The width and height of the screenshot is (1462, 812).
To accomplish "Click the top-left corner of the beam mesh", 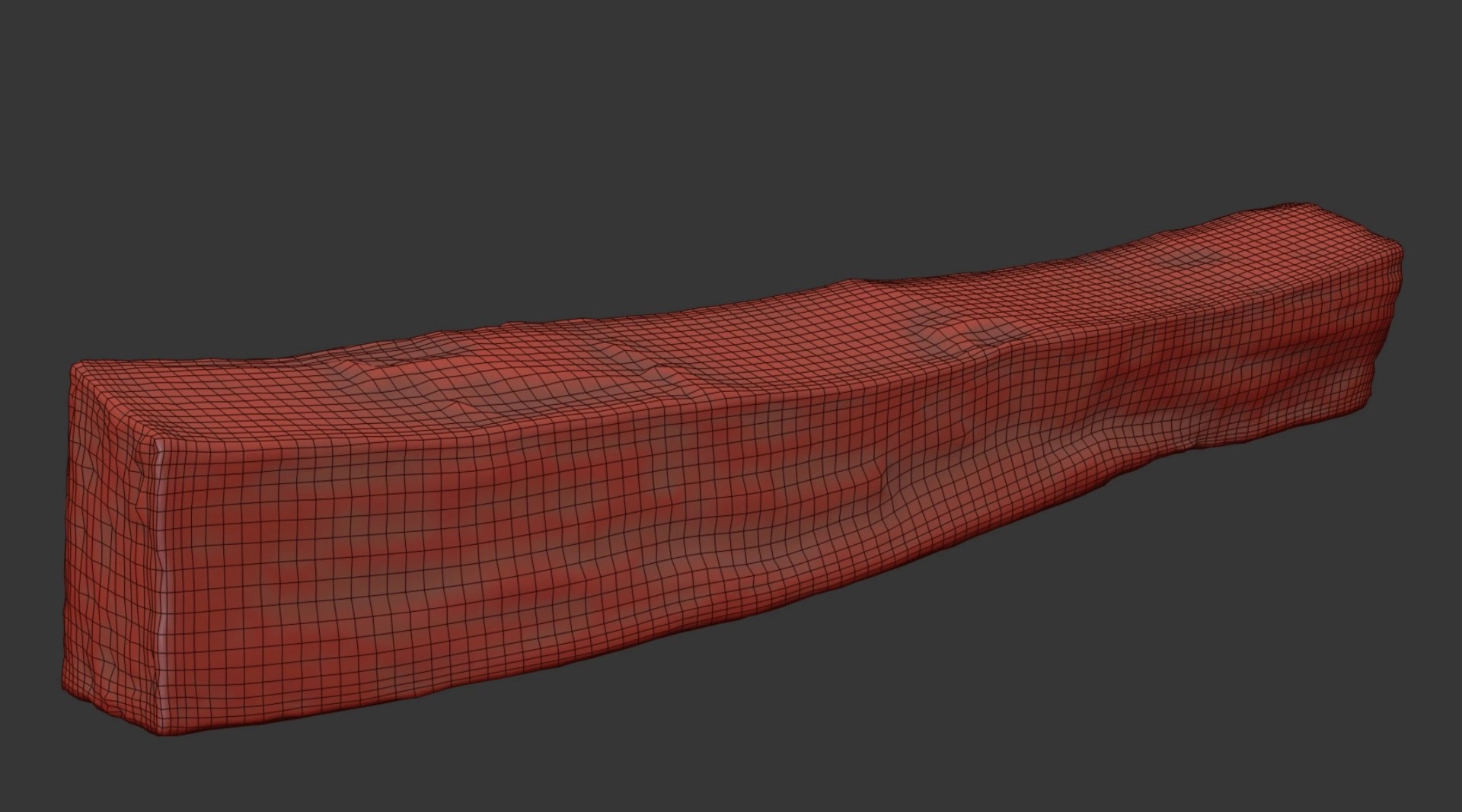I will pyautogui.click(x=74, y=368).
